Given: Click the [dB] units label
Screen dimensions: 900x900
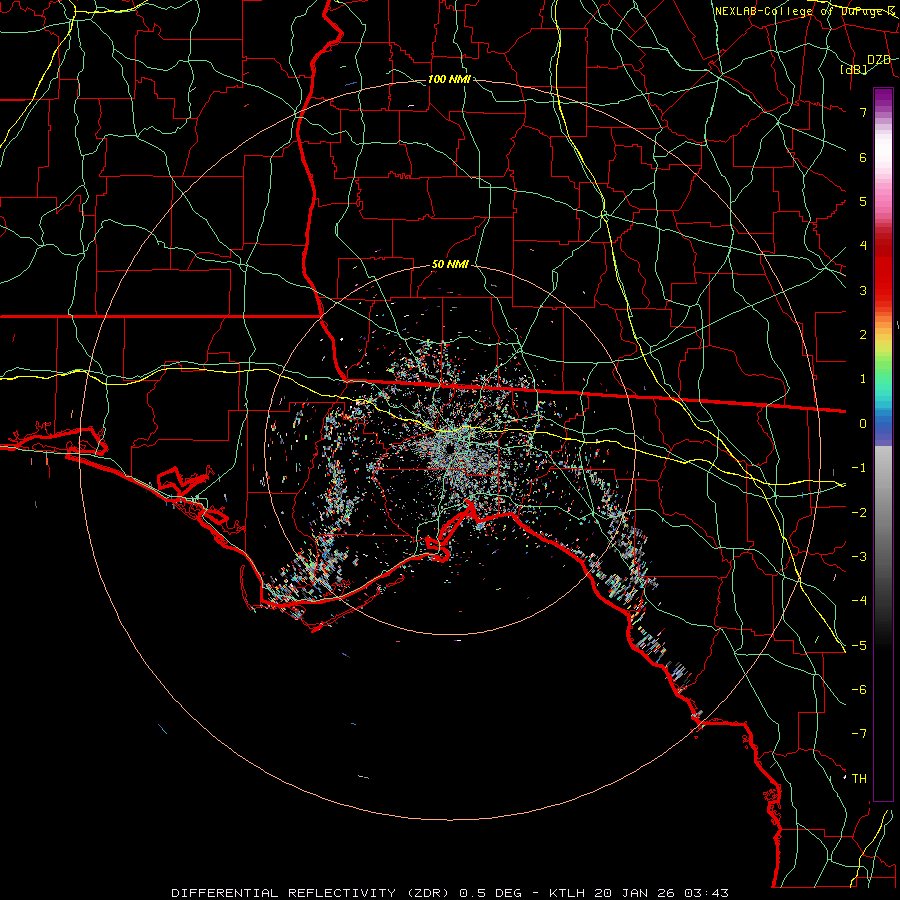Looking at the screenshot, I should (x=854, y=70).
